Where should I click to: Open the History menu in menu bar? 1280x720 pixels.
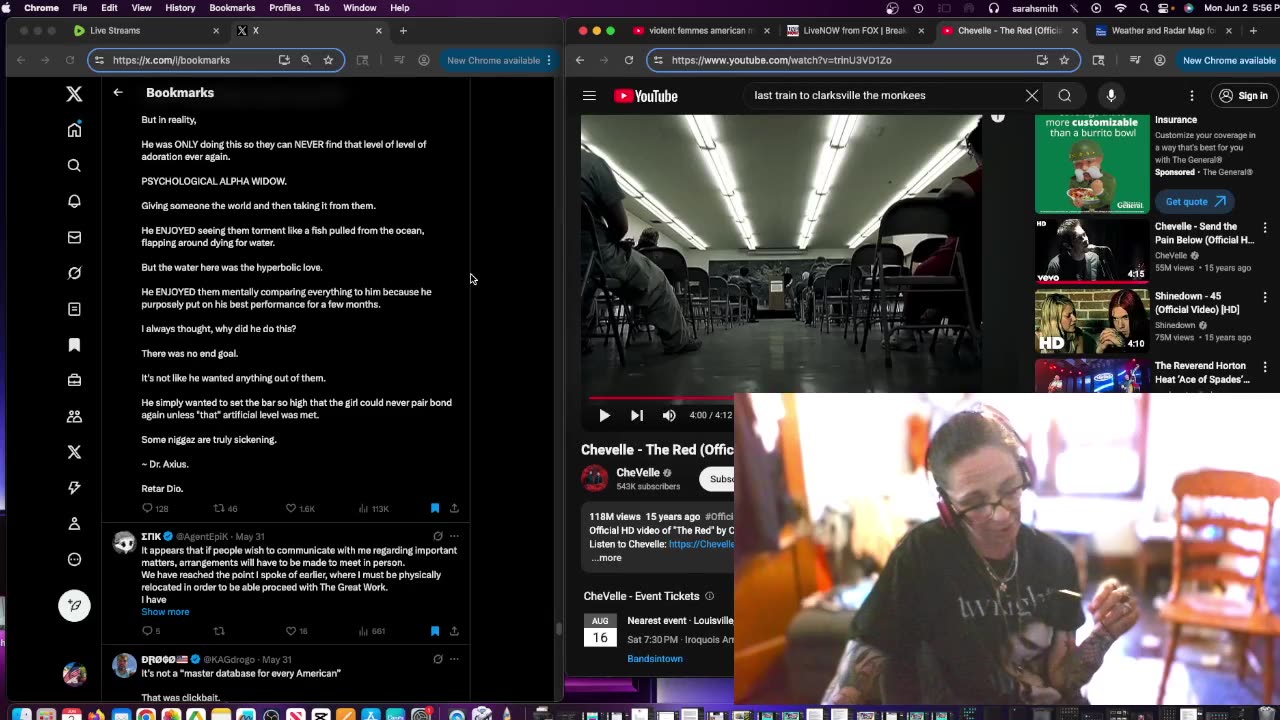click(180, 8)
